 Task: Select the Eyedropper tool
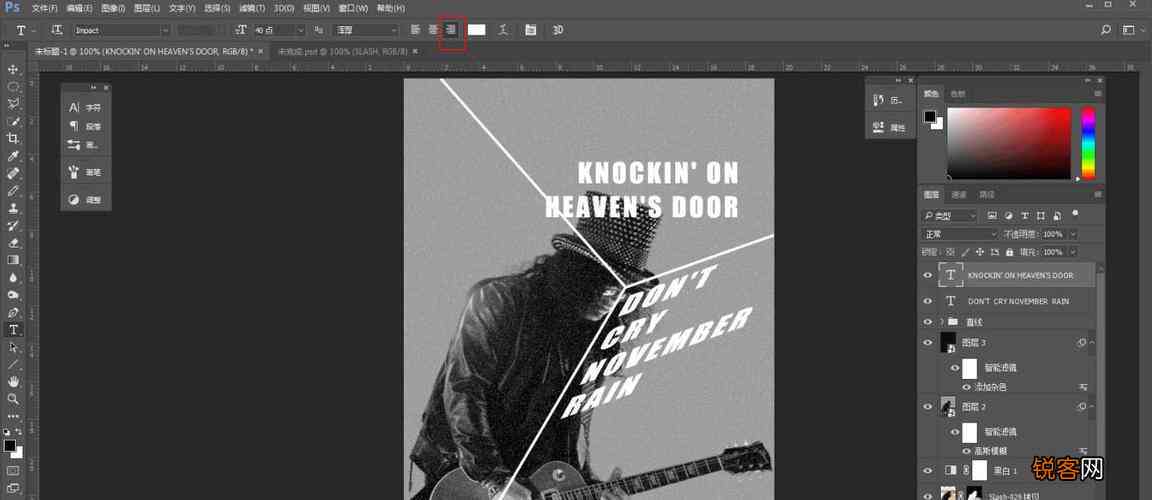tap(12, 156)
